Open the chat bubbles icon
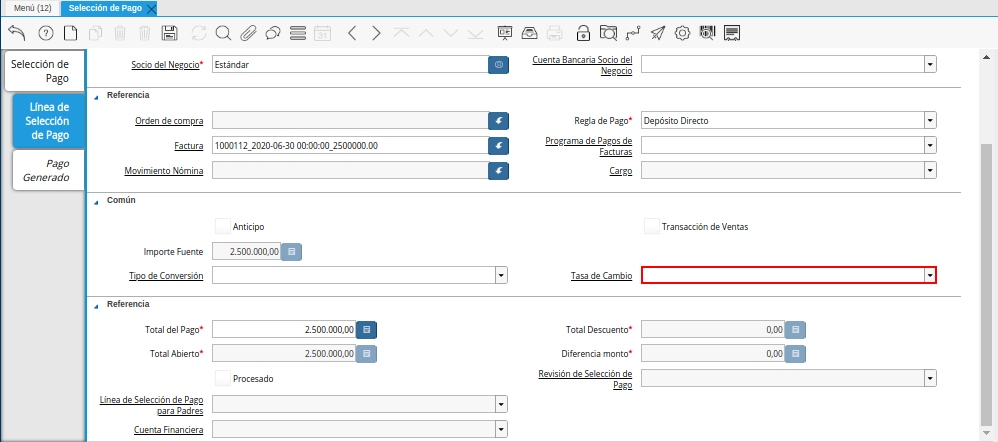 [x=272, y=33]
